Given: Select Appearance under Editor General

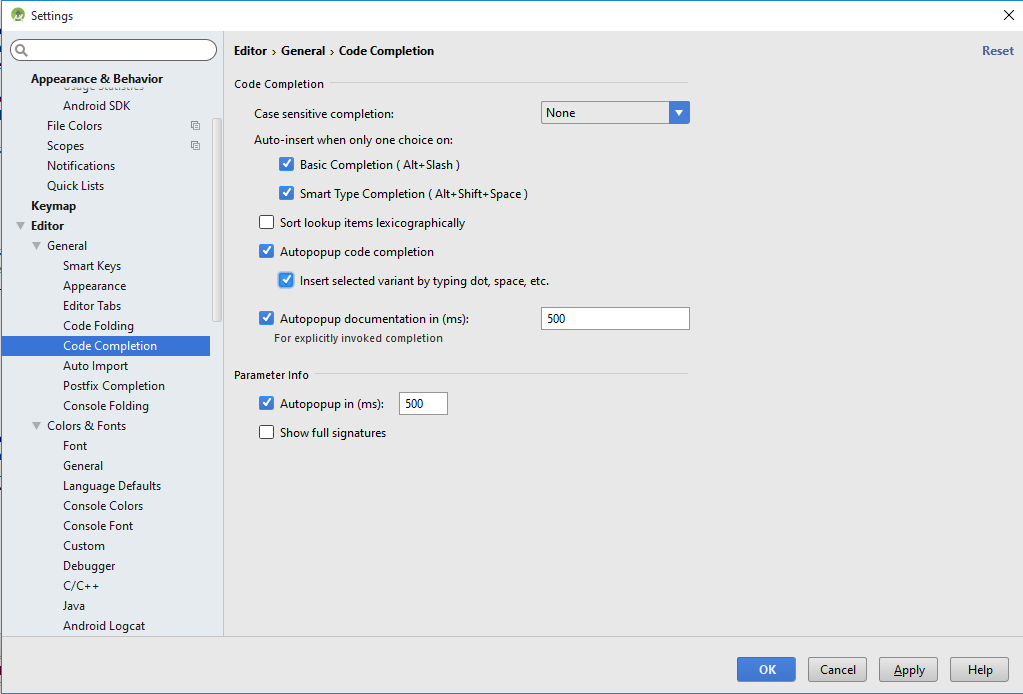Looking at the screenshot, I should [95, 286].
